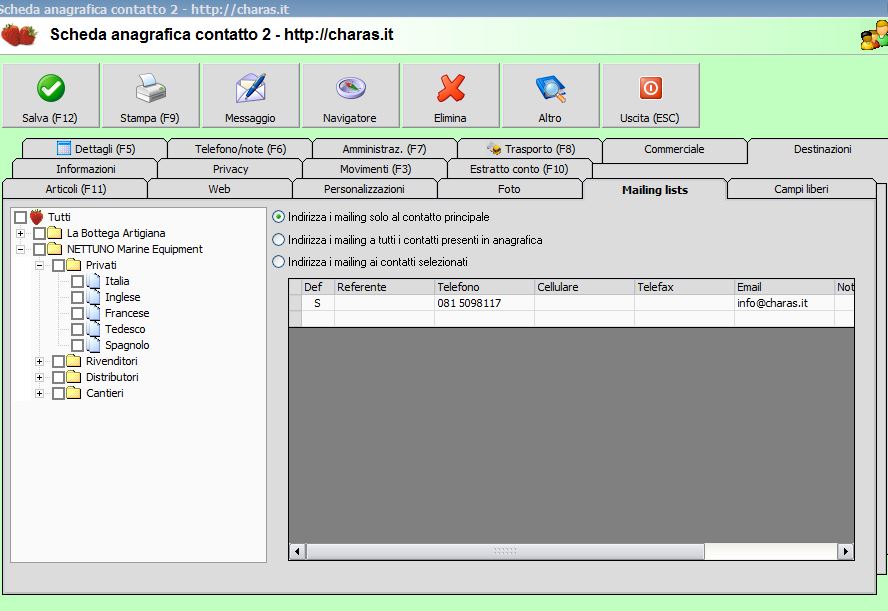888x611 pixels.
Task: Click the Spagnolo document icon
Action: pyautogui.click(x=93, y=345)
